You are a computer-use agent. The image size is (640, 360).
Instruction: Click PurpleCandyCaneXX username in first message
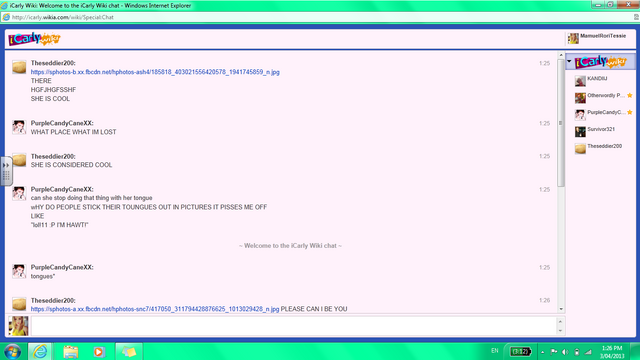(62, 123)
